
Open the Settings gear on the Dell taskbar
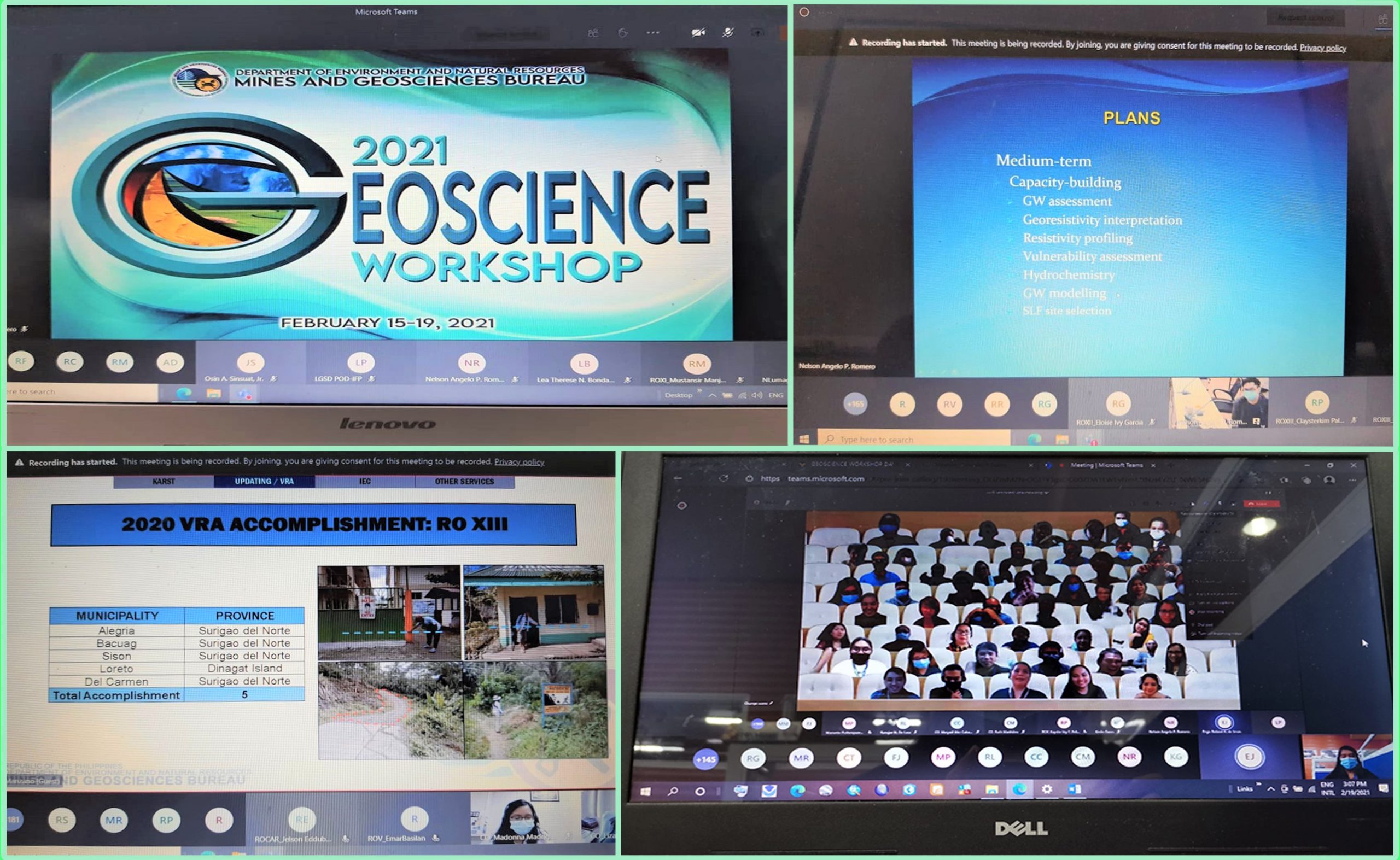(x=1047, y=789)
